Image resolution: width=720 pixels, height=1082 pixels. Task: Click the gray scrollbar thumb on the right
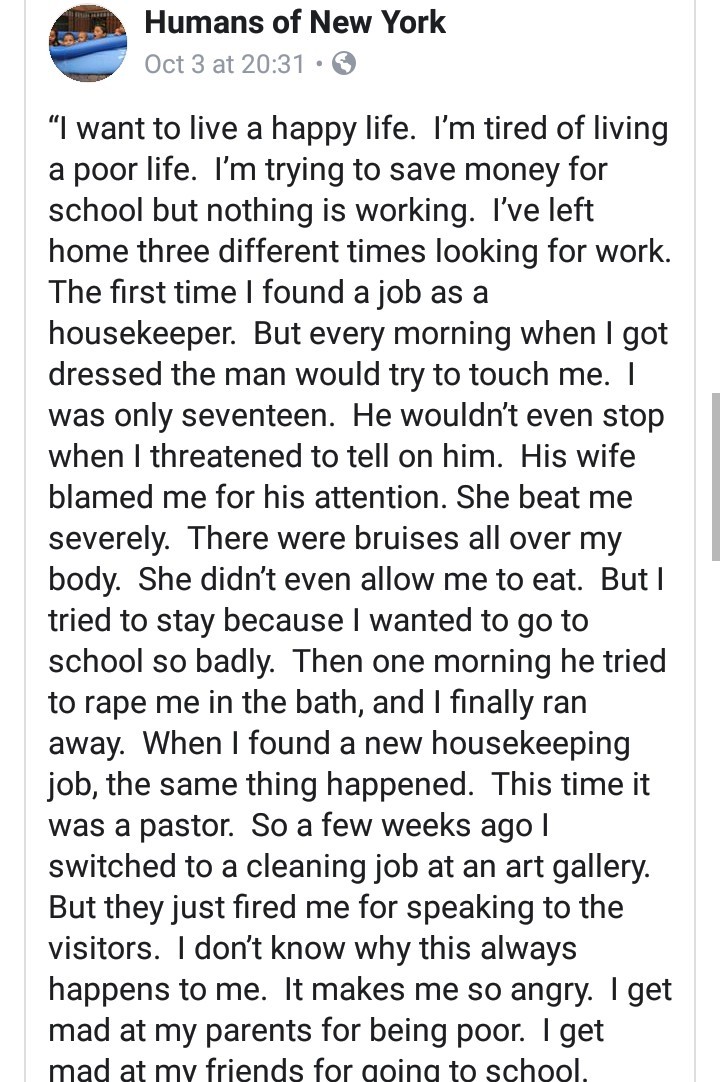716,476
